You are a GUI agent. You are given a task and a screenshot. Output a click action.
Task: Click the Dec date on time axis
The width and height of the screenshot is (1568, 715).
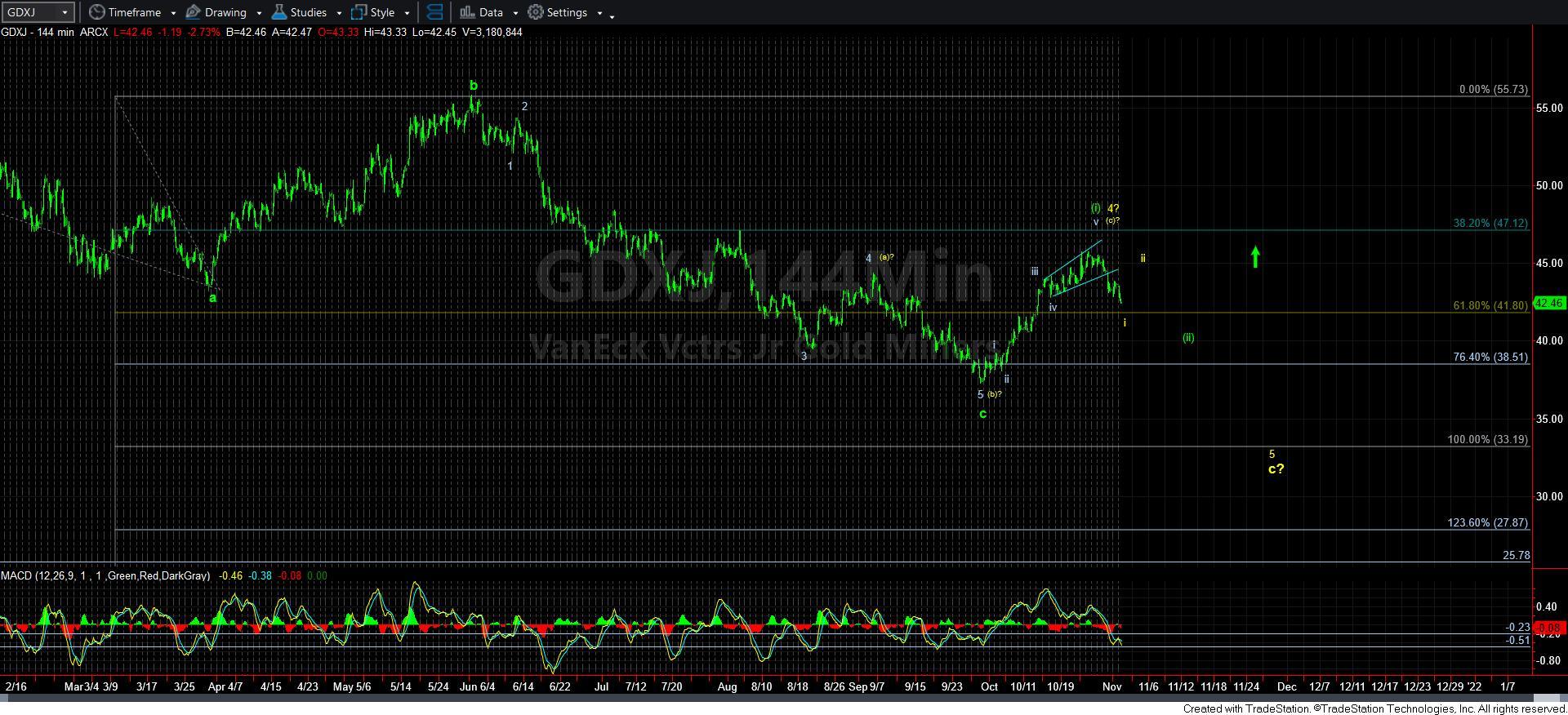tap(1286, 686)
